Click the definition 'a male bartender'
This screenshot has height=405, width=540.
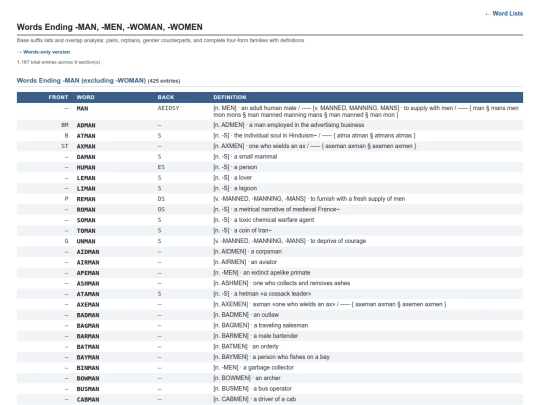pyautogui.click(x=276, y=336)
